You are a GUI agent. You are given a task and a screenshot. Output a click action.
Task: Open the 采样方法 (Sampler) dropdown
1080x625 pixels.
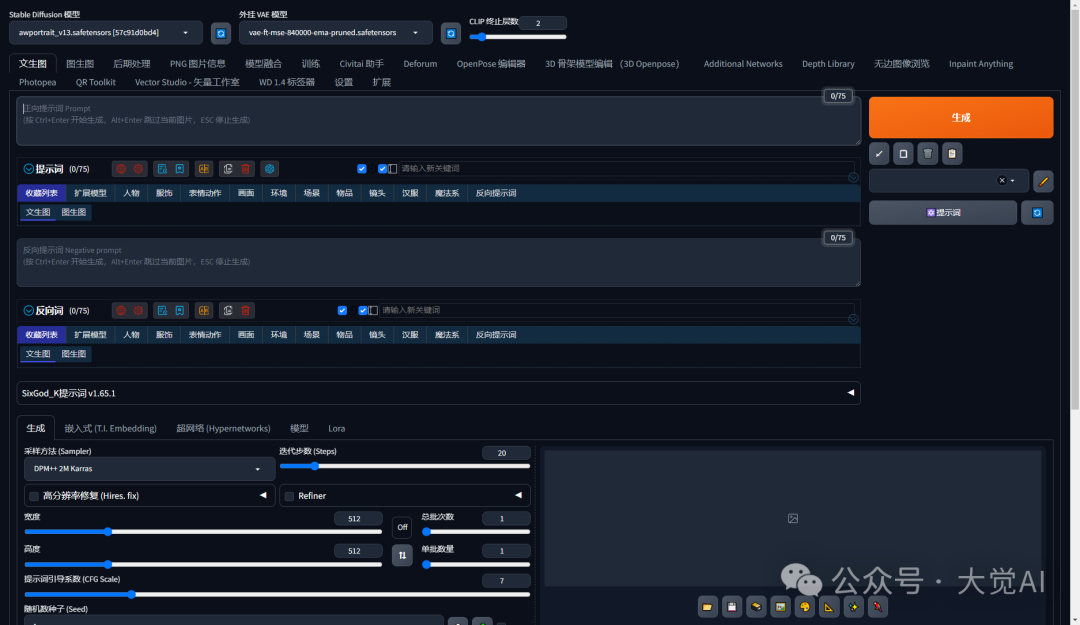tap(149, 469)
